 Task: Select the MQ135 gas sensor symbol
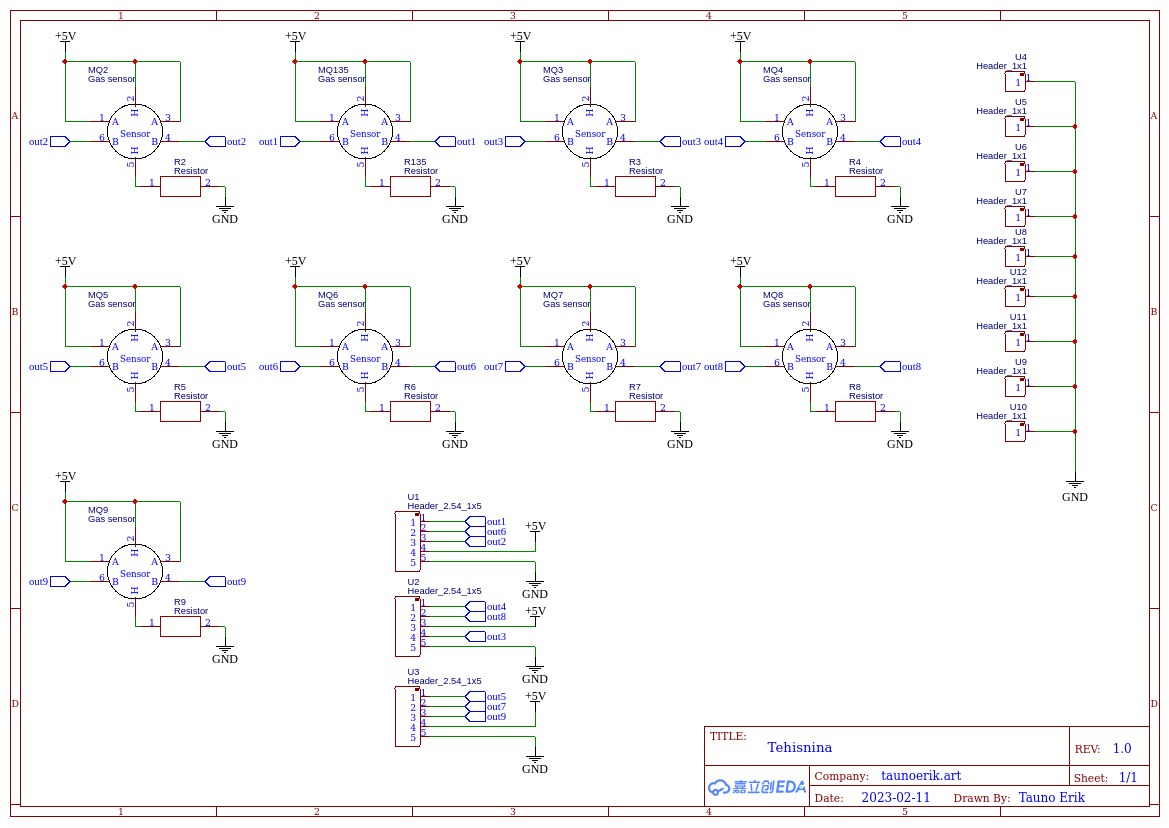click(365, 132)
